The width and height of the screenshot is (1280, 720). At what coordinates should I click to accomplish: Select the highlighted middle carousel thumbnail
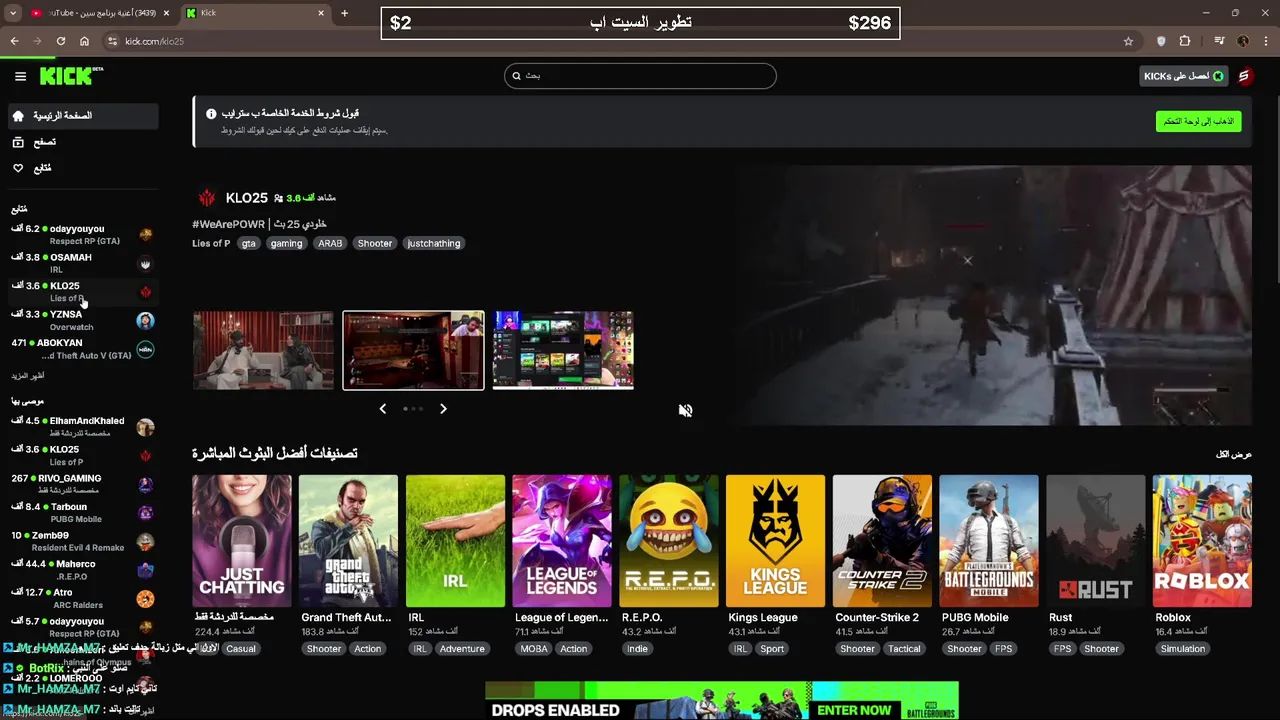point(413,350)
